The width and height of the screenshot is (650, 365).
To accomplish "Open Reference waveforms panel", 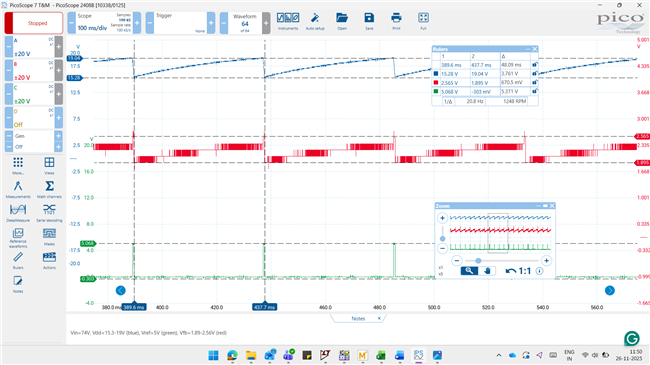I will pos(18,238).
